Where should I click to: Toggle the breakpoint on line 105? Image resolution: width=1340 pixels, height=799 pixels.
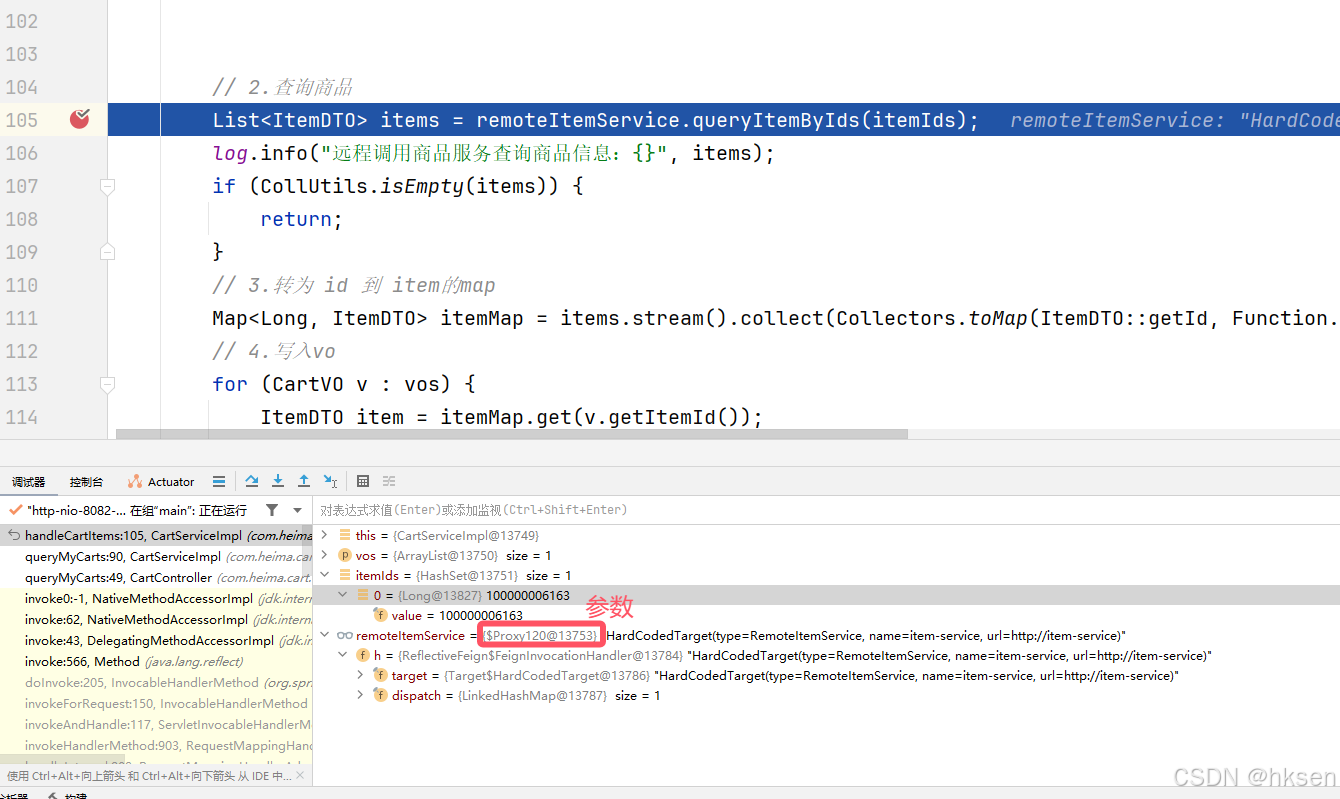78,119
